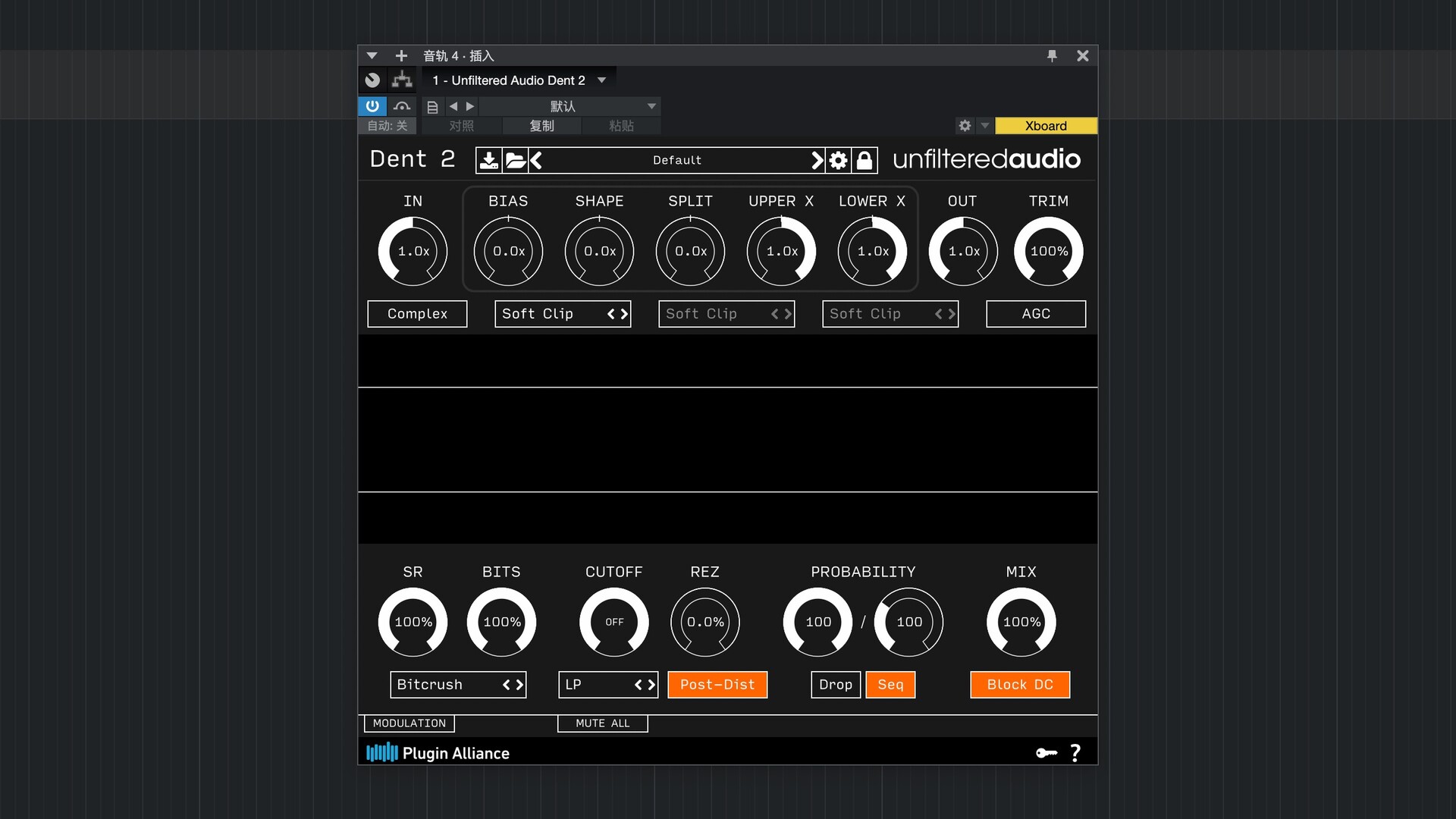The width and height of the screenshot is (1456, 819).
Task: Open host preset dropdown 默认
Action: [x=569, y=106]
